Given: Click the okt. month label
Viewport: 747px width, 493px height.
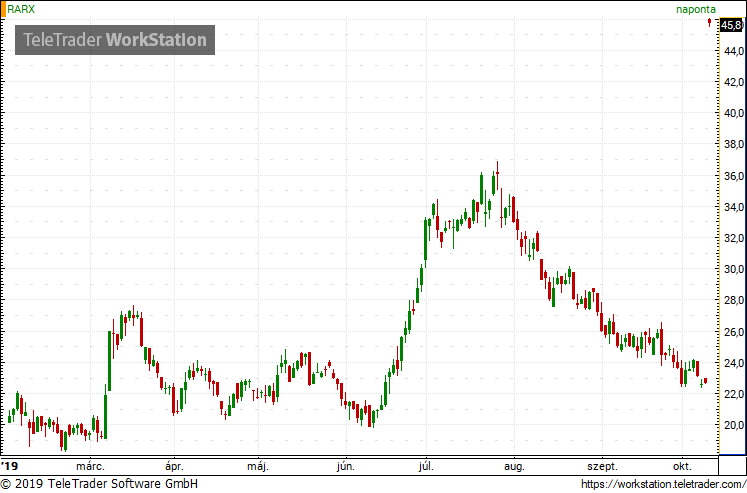Looking at the screenshot, I should tap(682, 466).
